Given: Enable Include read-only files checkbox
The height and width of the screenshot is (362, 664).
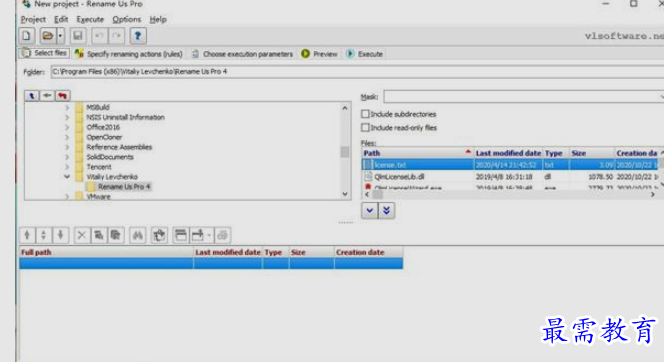Looking at the screenshot, I should 365,127.
